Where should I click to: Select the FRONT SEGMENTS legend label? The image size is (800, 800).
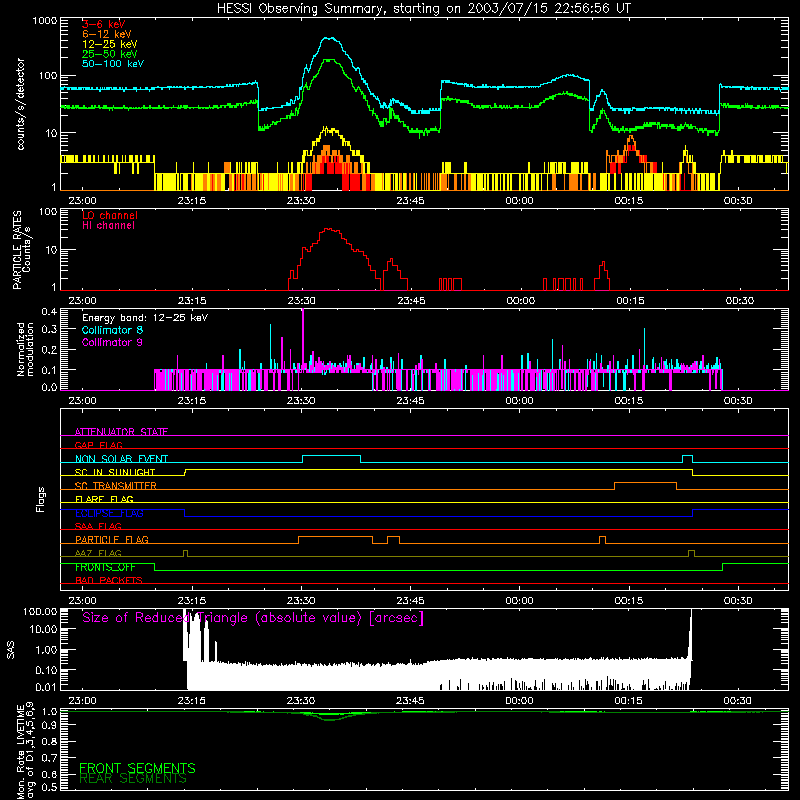(137, 768)
